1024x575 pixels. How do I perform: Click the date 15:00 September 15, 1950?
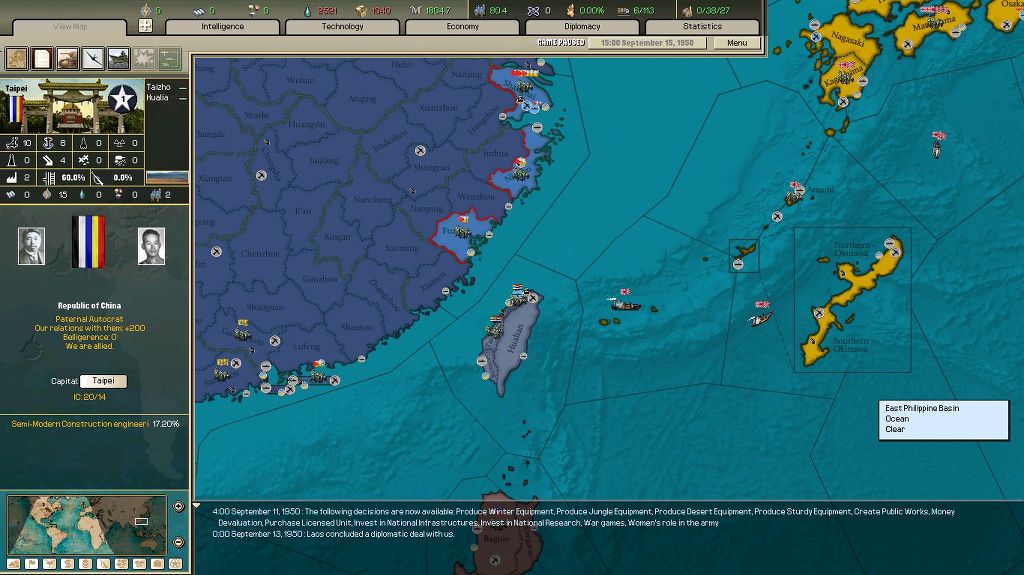pos(647,43)
